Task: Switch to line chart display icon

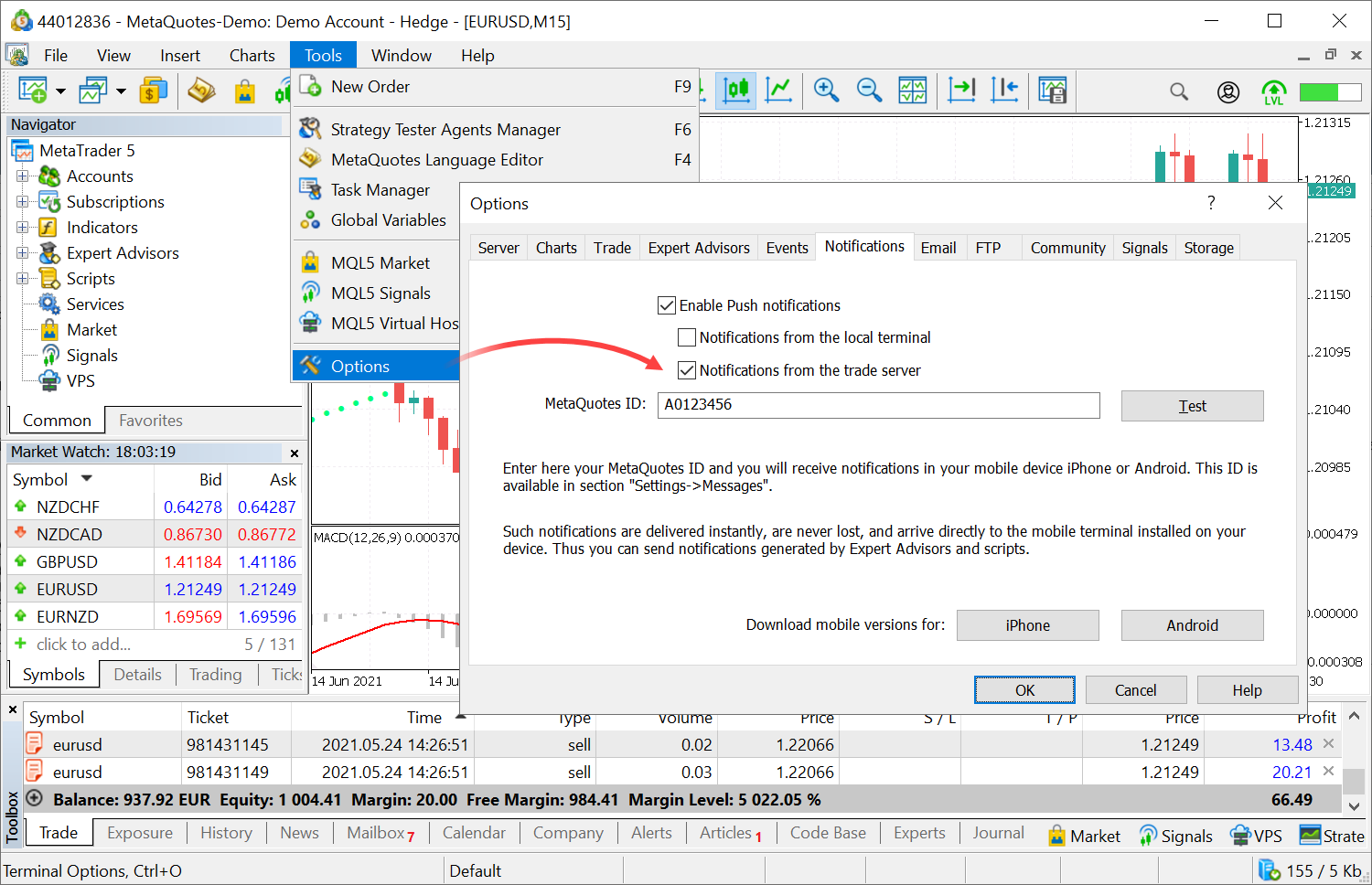Action: coord(778,90)
